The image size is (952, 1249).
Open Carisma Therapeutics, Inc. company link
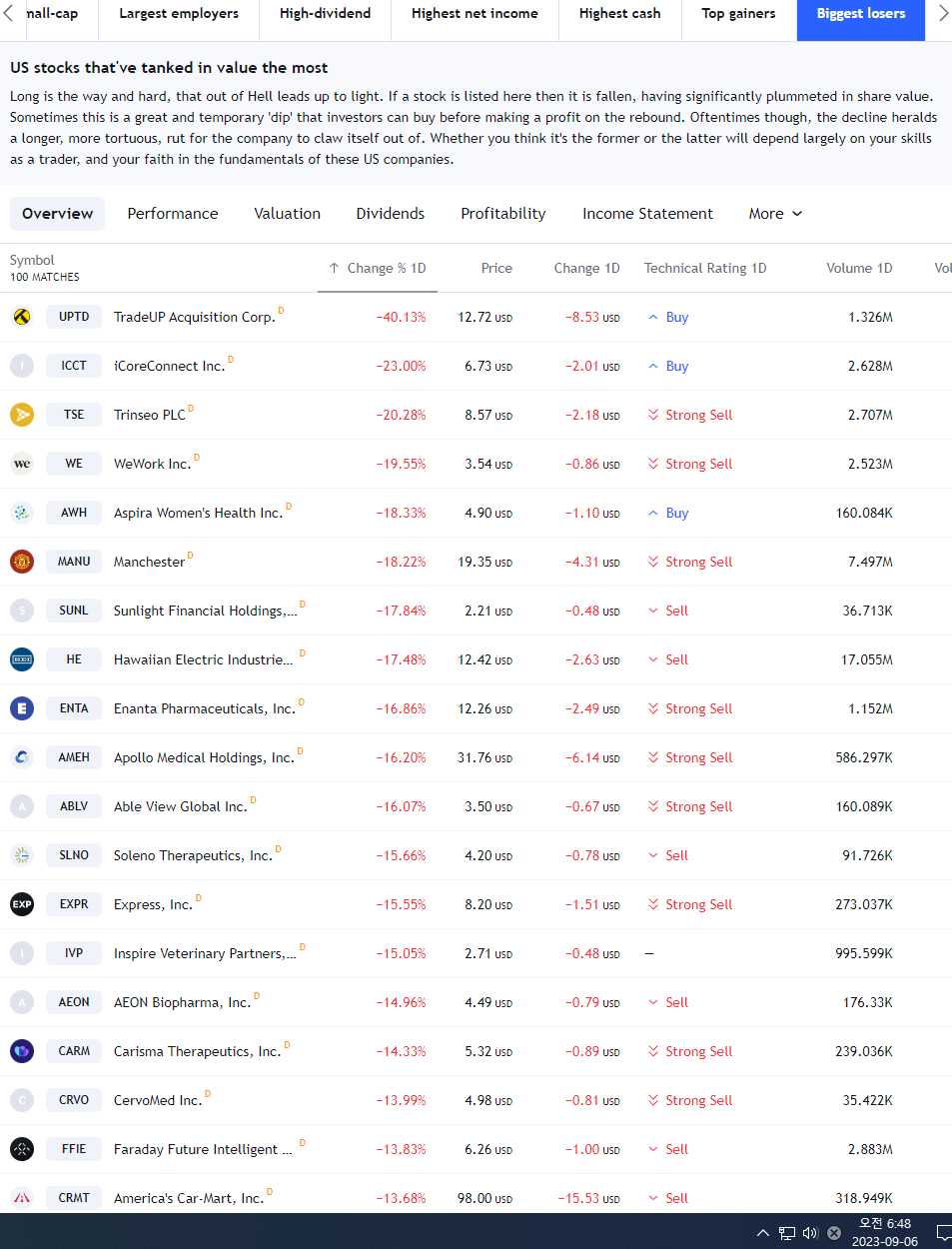click(x=198, y=1051)
